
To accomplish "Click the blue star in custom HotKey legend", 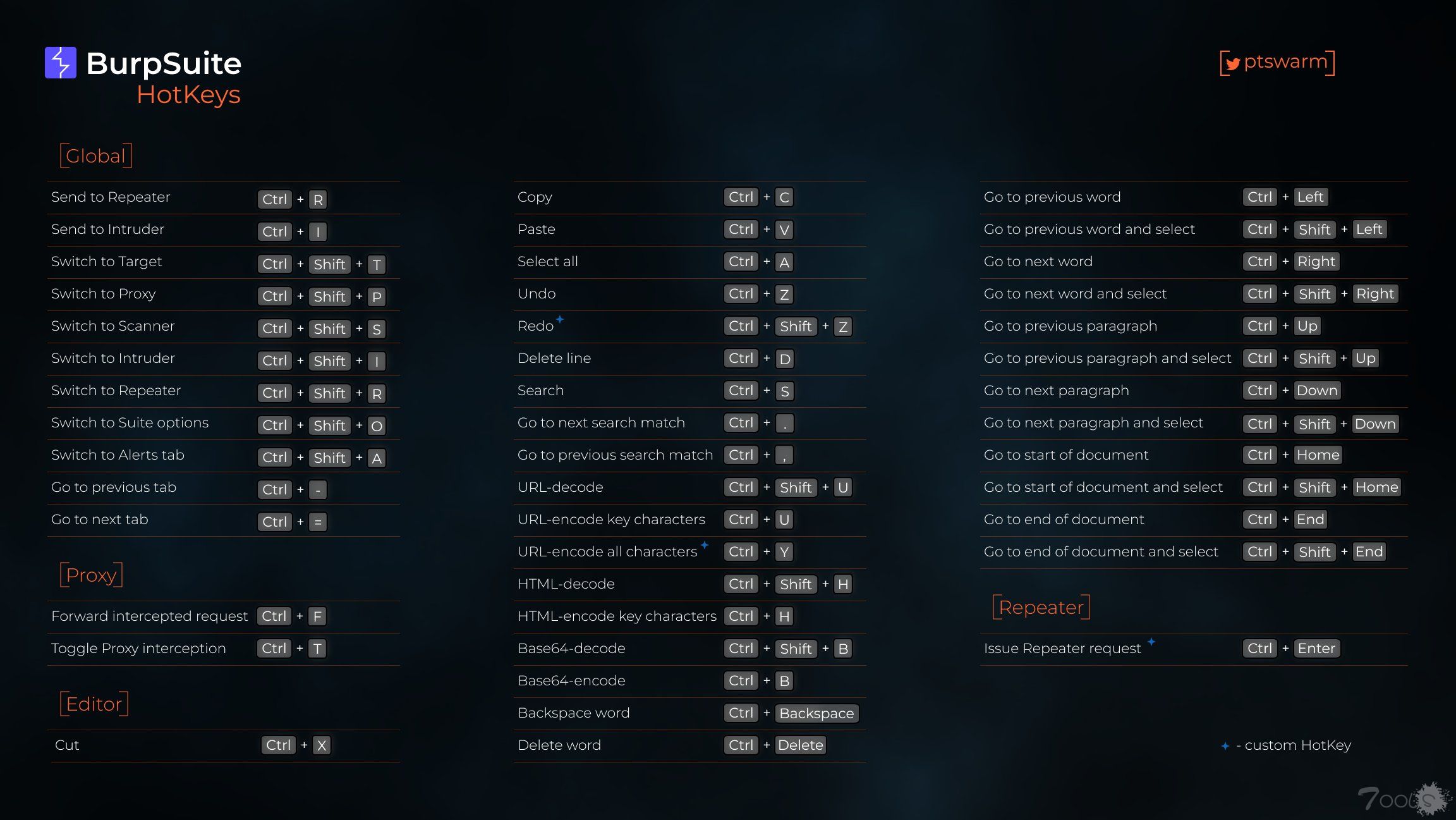I will [1225, 746].
